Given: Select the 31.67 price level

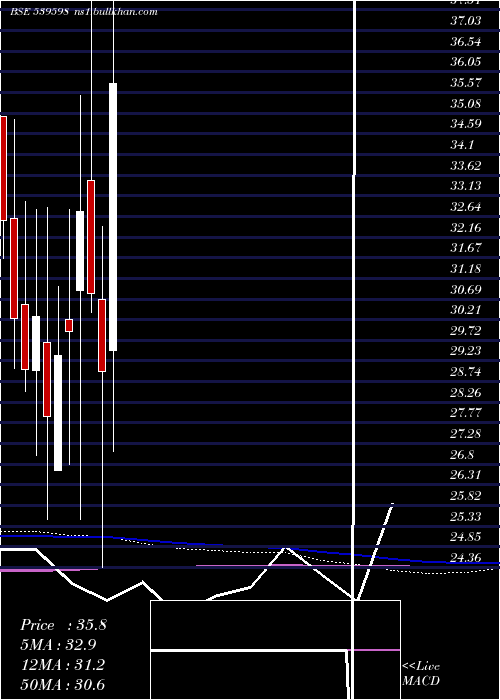Looking at the screenshot, I should [x=466, y=248].
